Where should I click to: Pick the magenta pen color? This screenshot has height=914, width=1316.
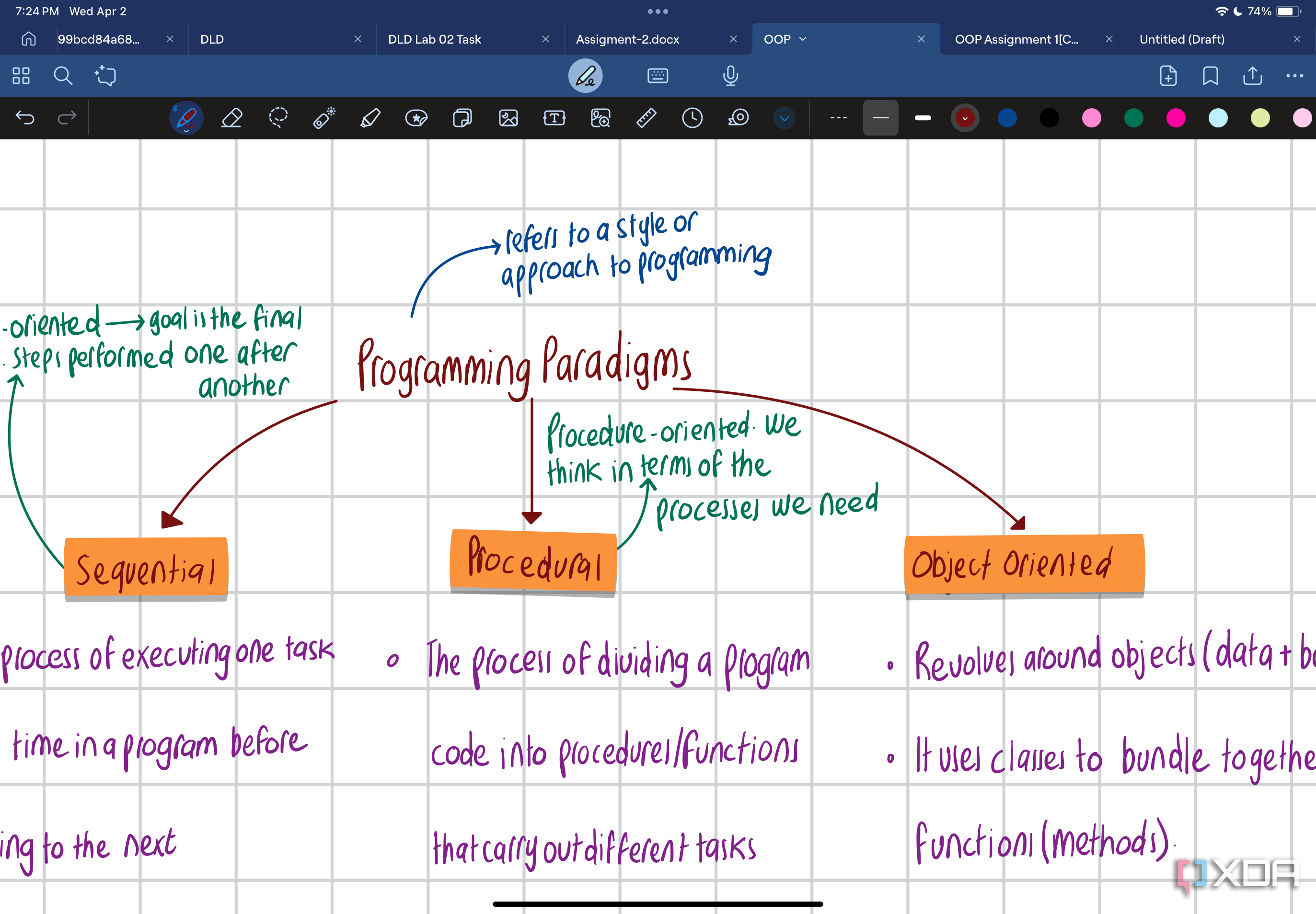(1176, 118)
